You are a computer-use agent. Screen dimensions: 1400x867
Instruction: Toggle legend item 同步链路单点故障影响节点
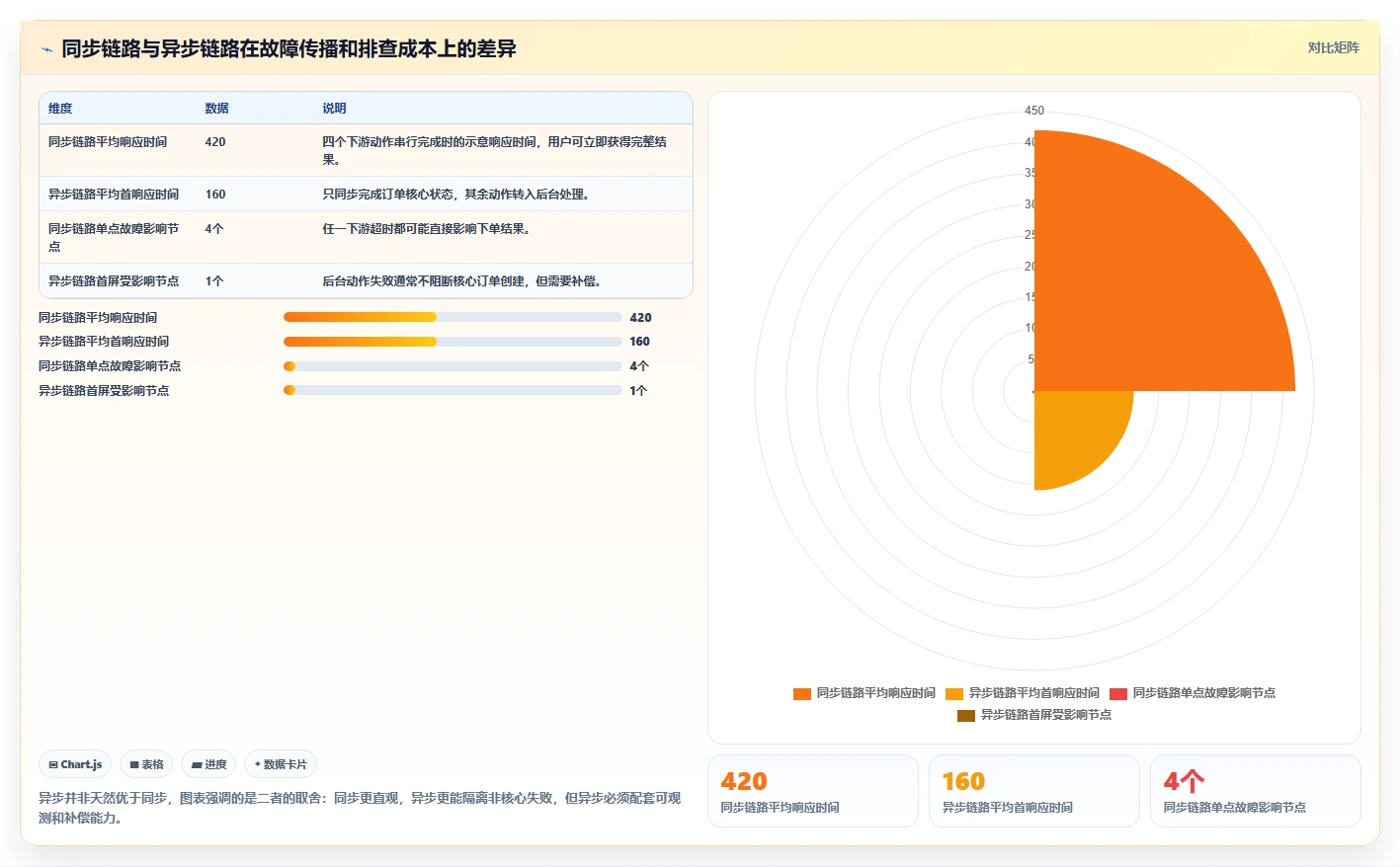[x=1192, y=693]
